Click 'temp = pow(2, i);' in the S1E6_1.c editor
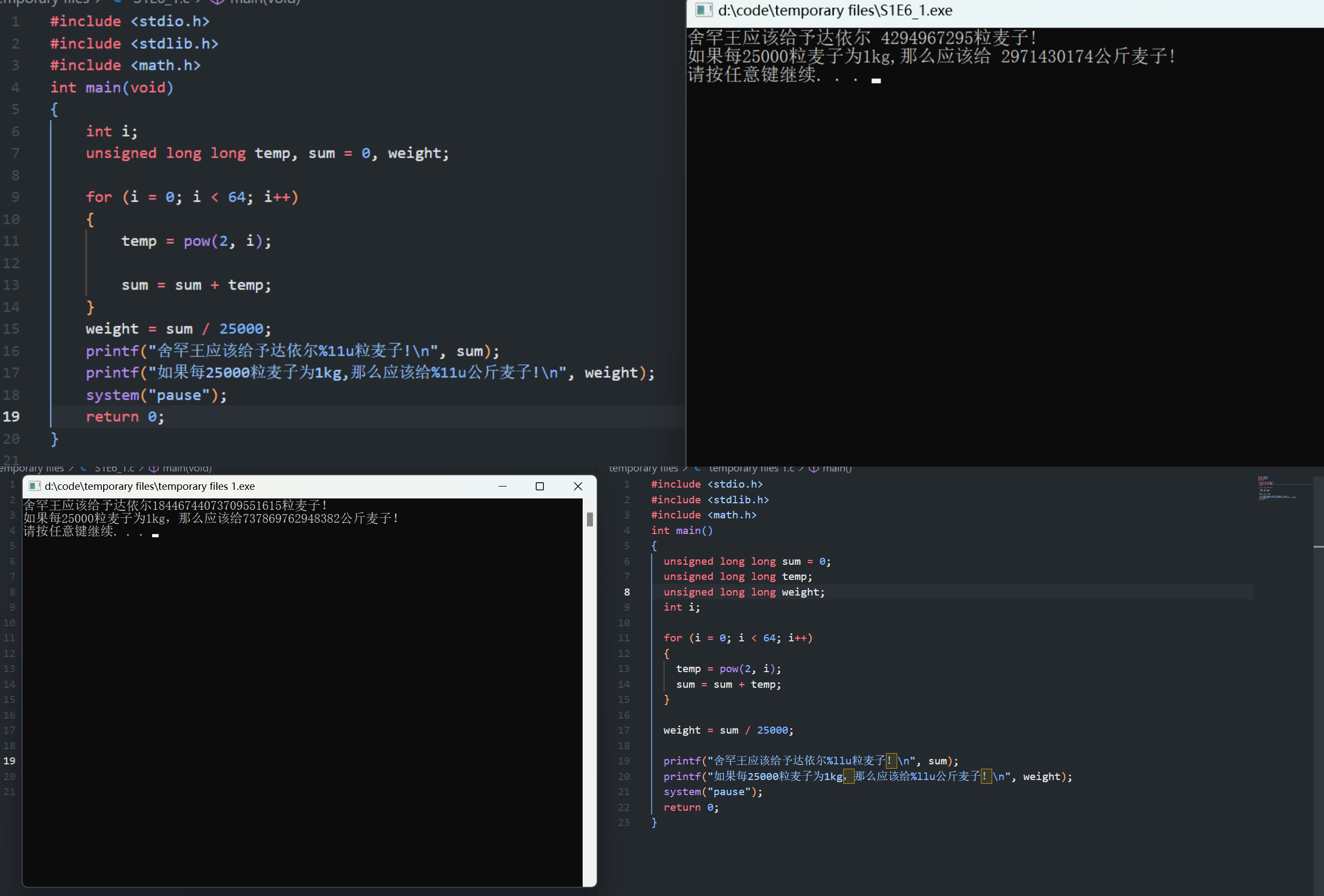Image resolution: width=1324 pixels, height=896 pixels. [x=196, y=241]
